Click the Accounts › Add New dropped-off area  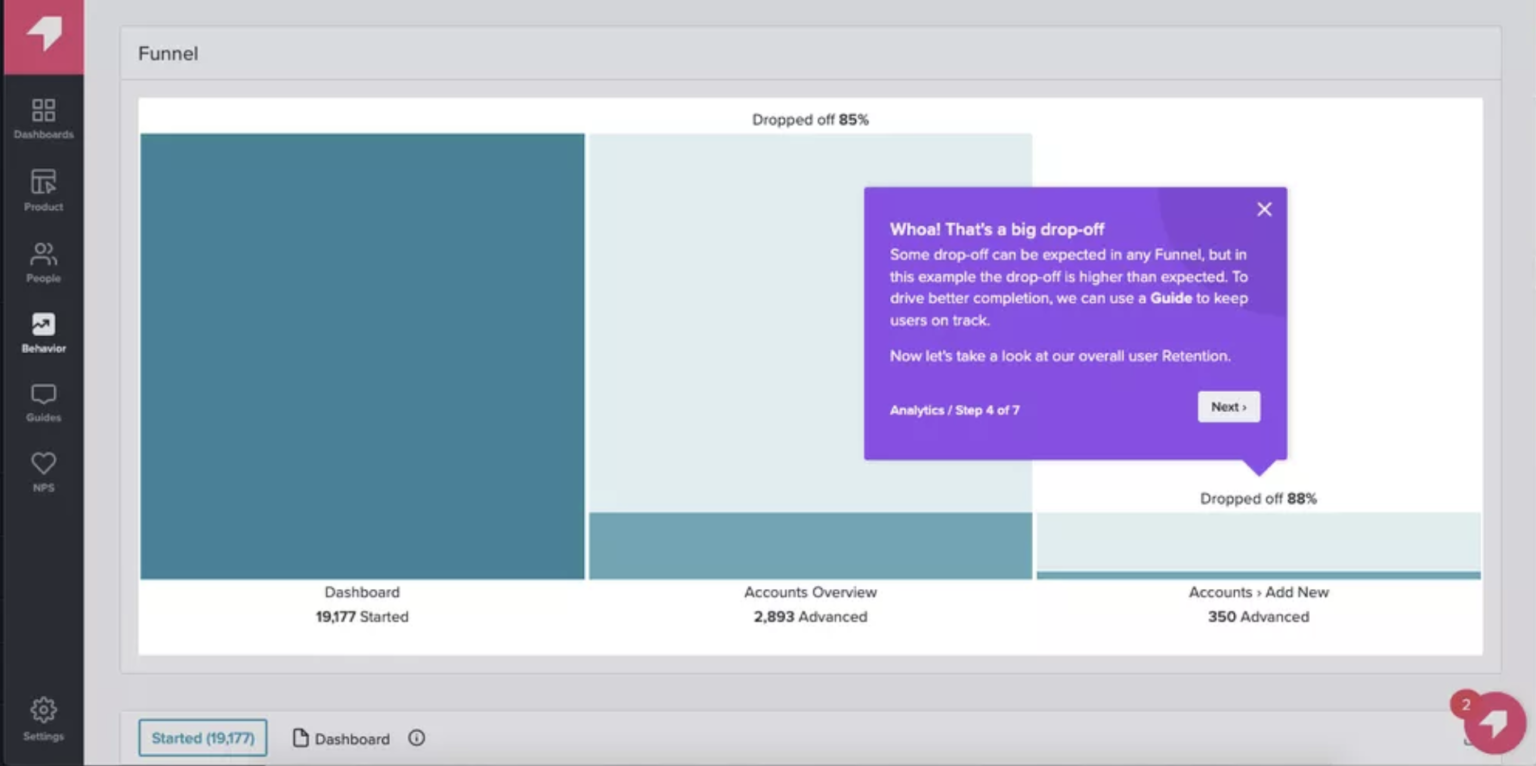coord(1258,541)
